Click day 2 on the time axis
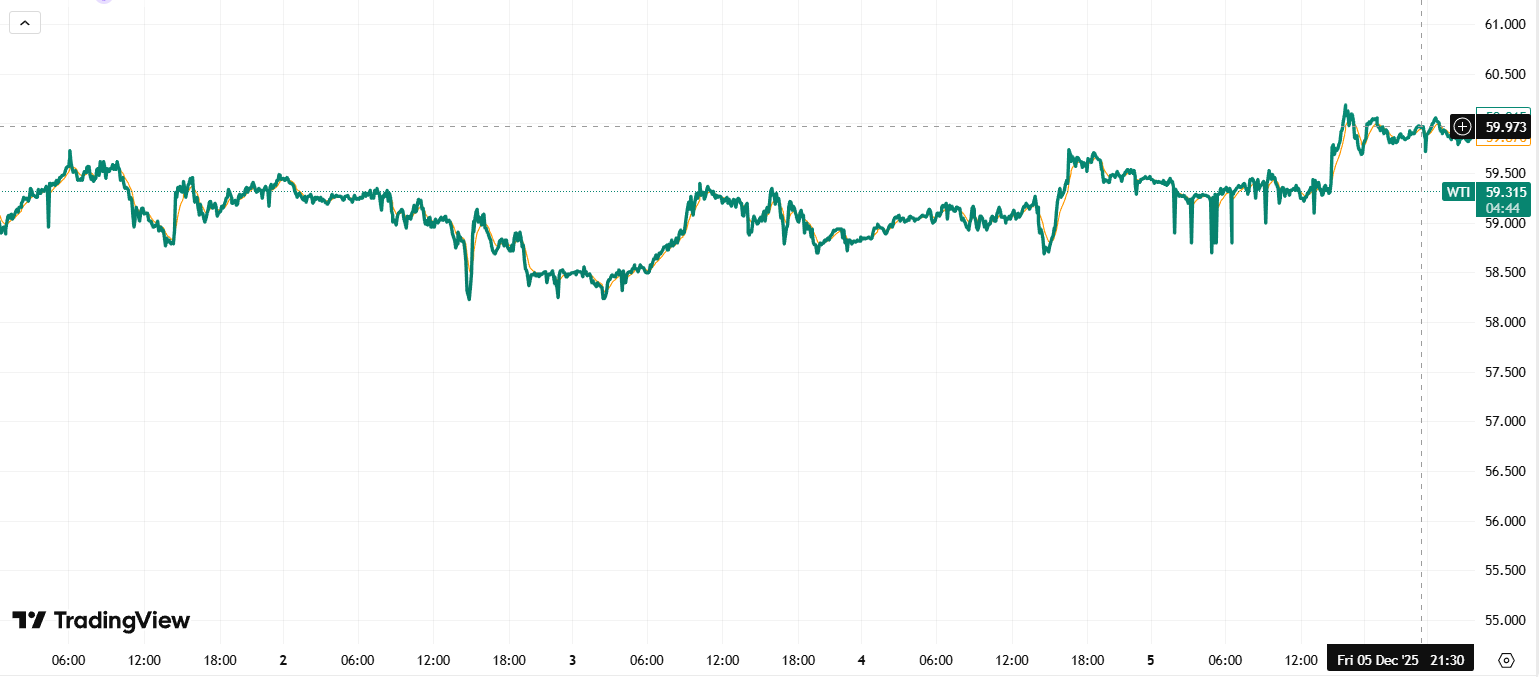The height and width of the screenshot is (677, 1539). point(283,660)
